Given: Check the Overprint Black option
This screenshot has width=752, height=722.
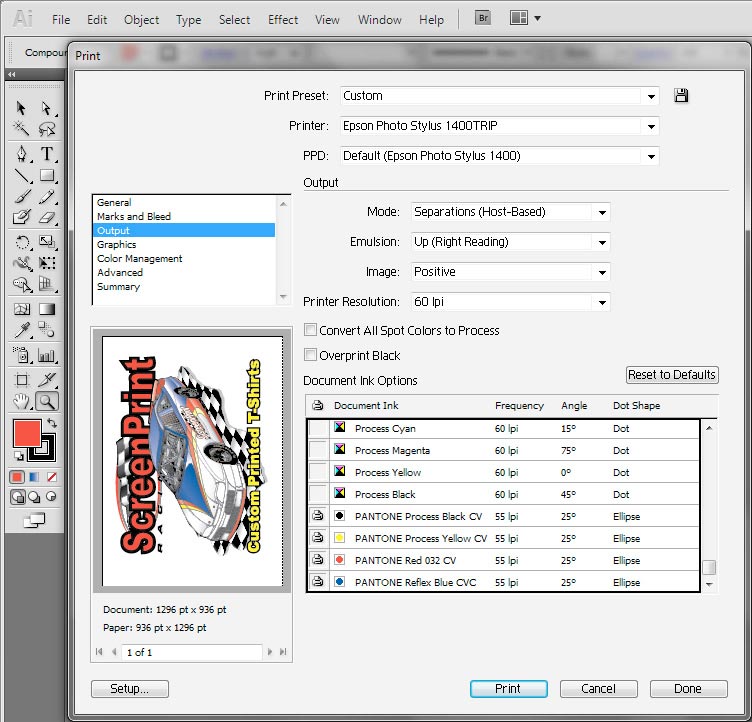Looking at the screenshot, I should pyautogui.click(x=311, y=355).
